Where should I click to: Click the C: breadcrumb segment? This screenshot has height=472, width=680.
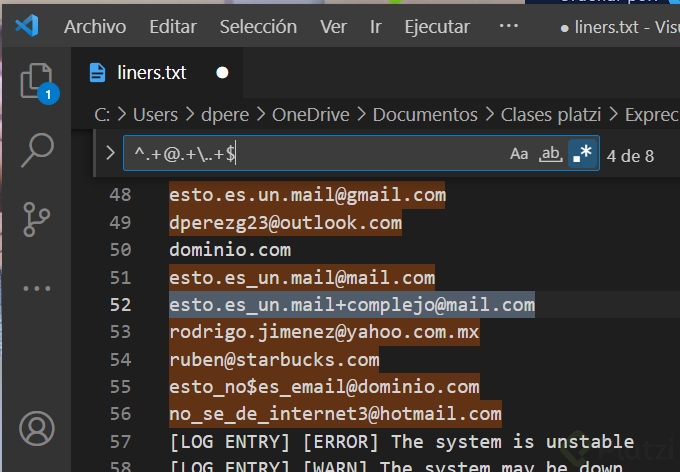pos(102,115)
